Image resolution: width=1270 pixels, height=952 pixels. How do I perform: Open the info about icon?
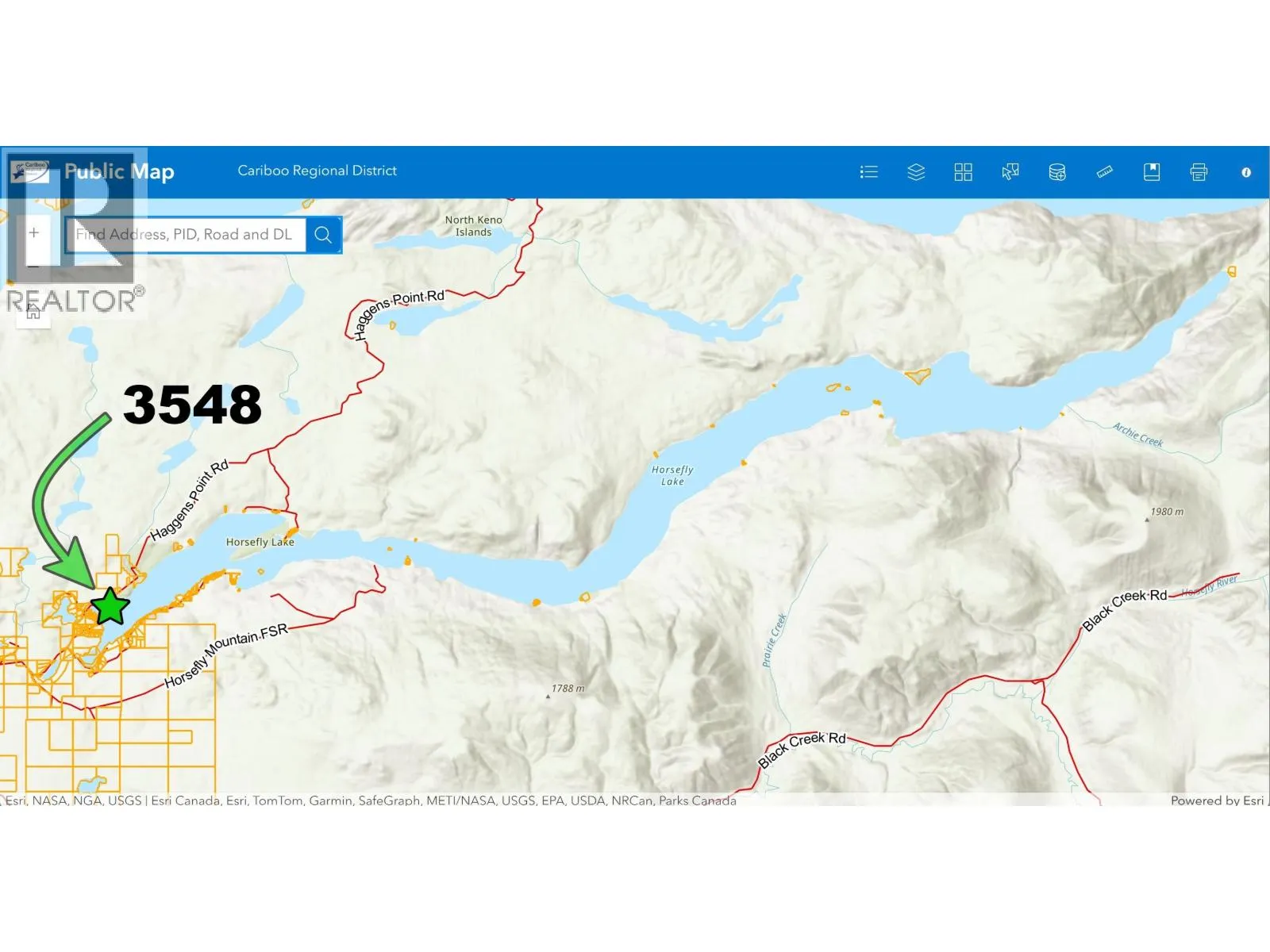[x=1246, y=172]
